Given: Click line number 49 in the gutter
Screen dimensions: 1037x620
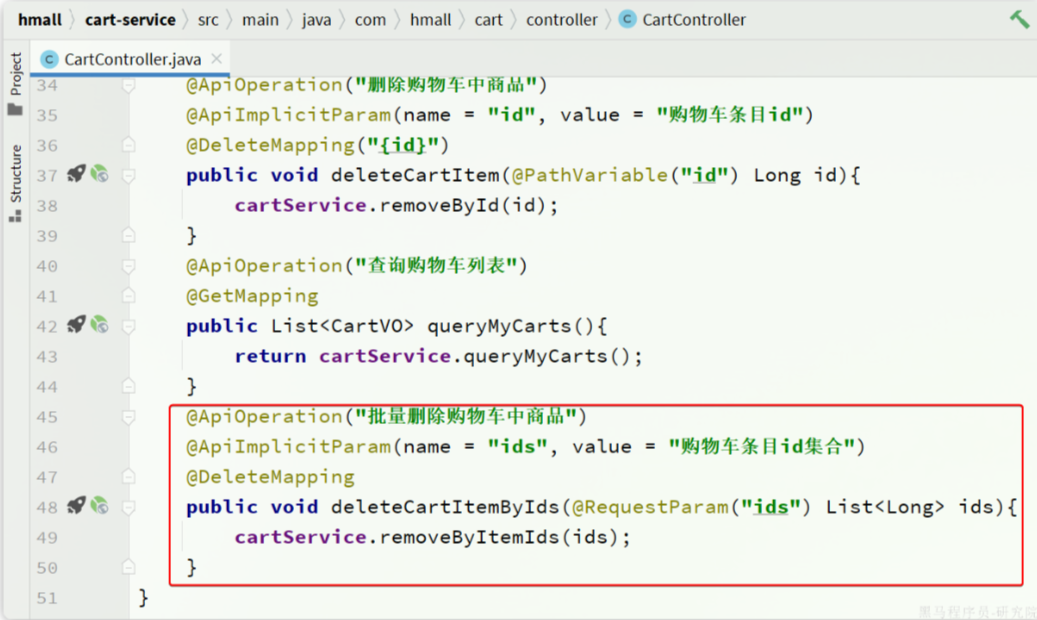Looking at the screenshot, I should (x=47, y=537).
